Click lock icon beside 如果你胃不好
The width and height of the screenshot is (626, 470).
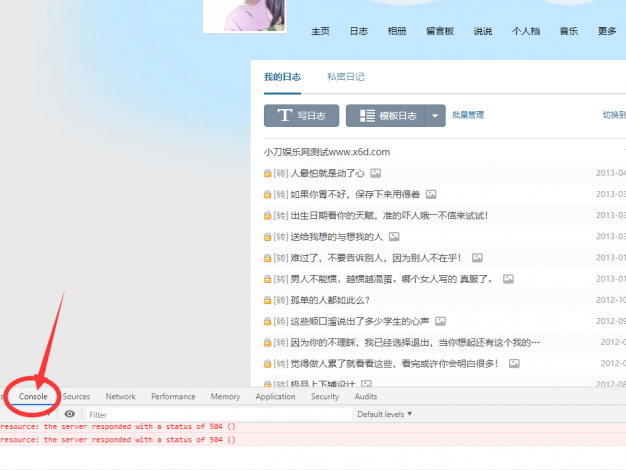267,194
